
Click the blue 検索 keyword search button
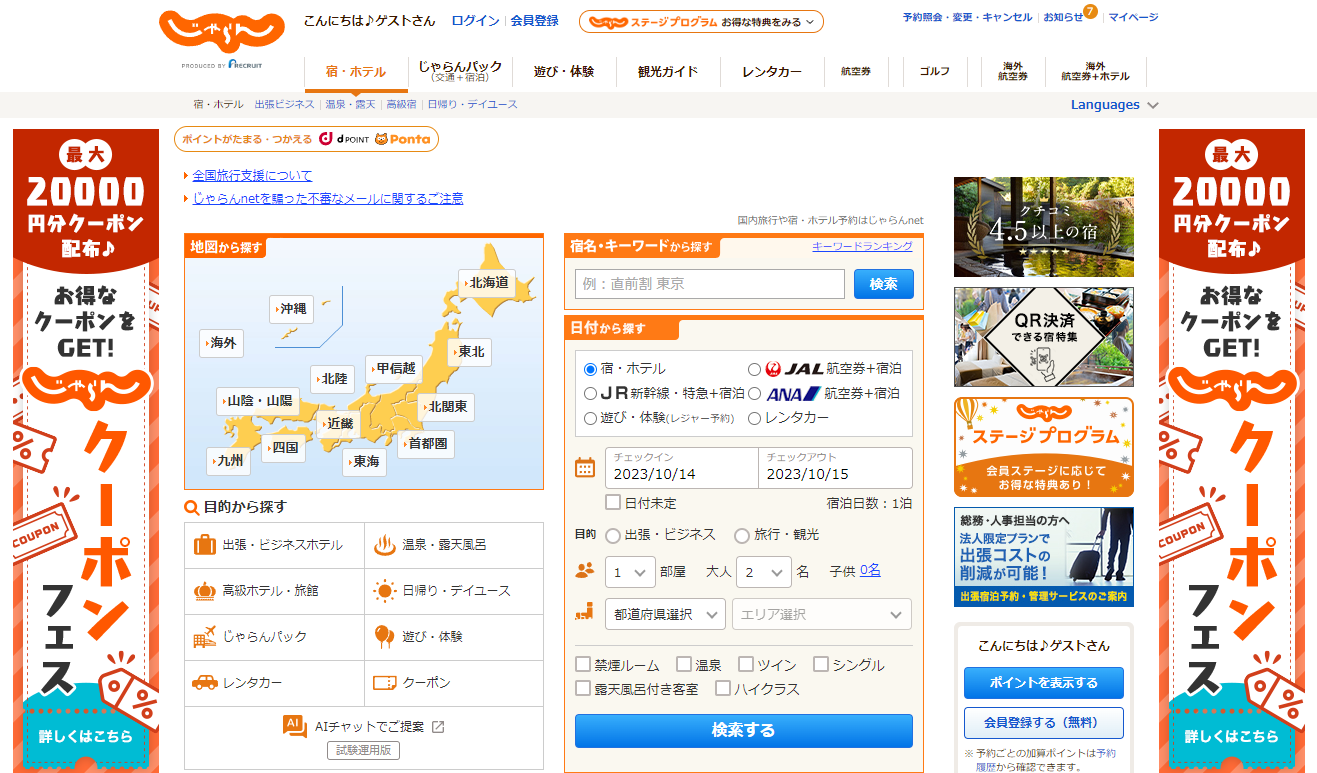coord(884,284)
